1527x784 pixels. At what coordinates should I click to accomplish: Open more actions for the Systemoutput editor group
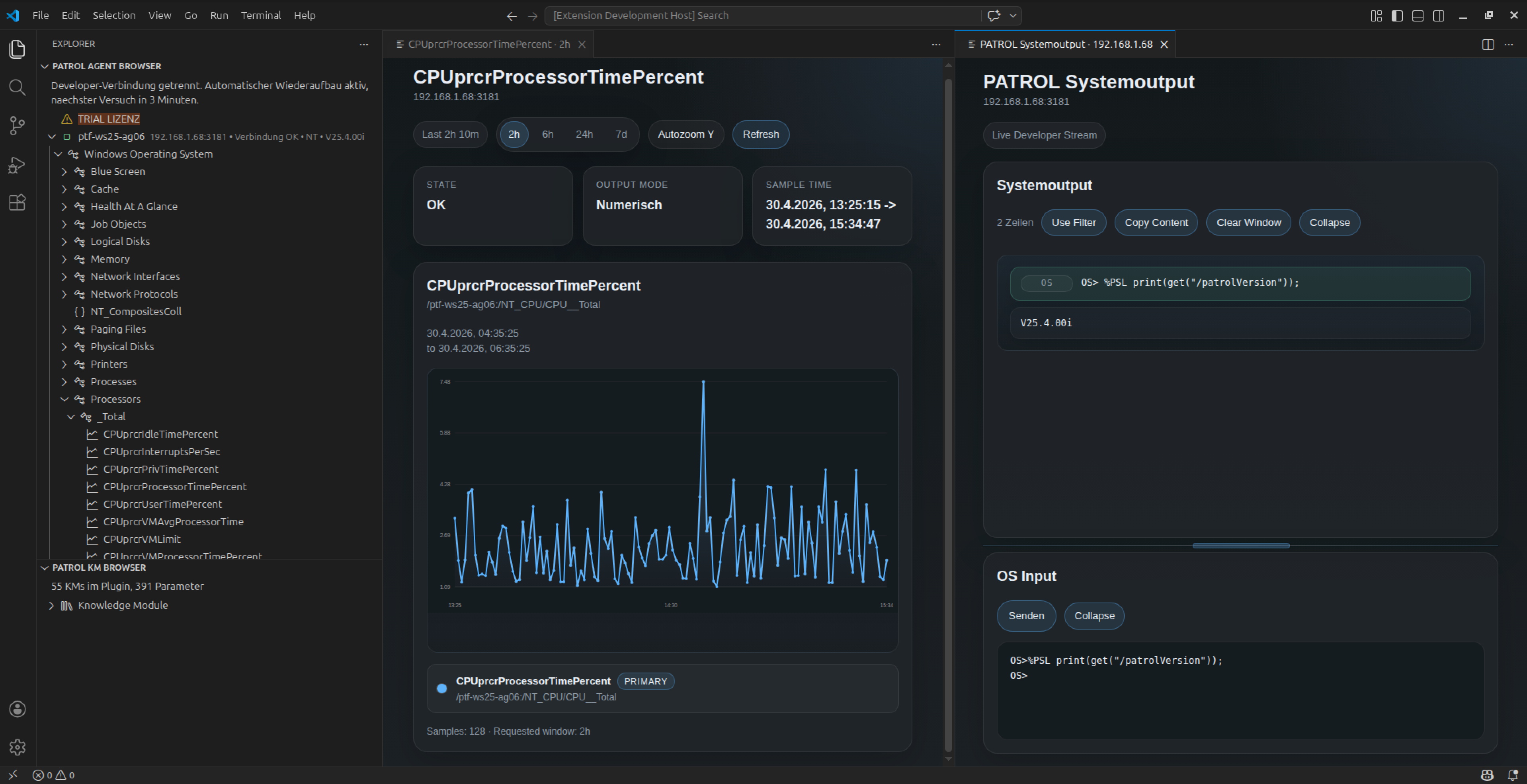click(1509, 45)
